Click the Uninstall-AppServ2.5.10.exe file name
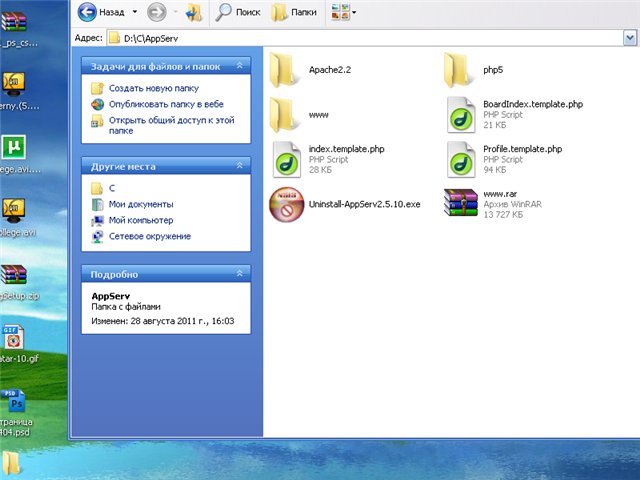Screen dimensions: 640x480 click(x=364, y=204)
